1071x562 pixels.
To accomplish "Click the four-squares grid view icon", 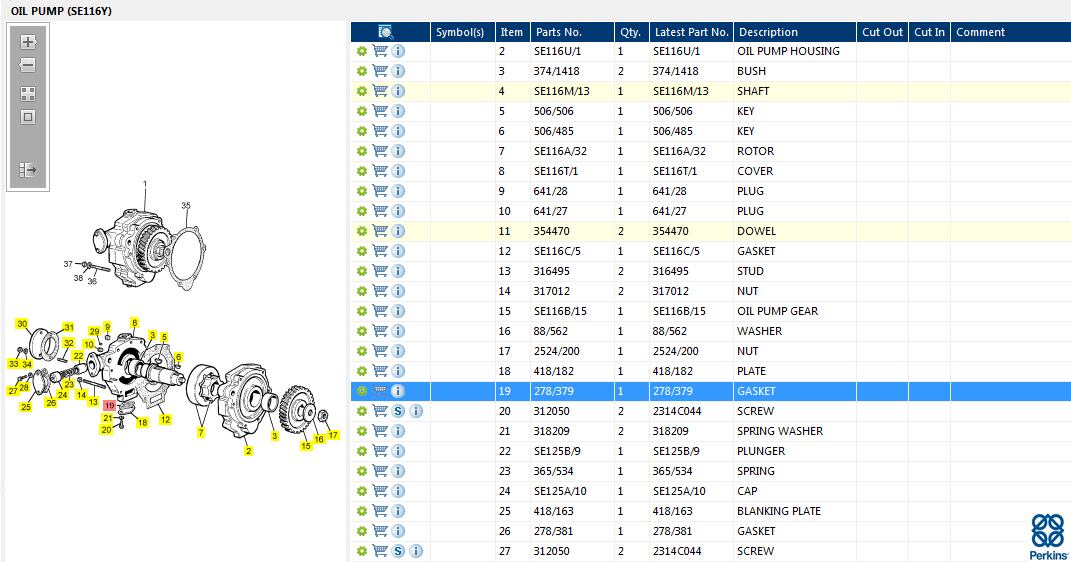I will 28,94.
